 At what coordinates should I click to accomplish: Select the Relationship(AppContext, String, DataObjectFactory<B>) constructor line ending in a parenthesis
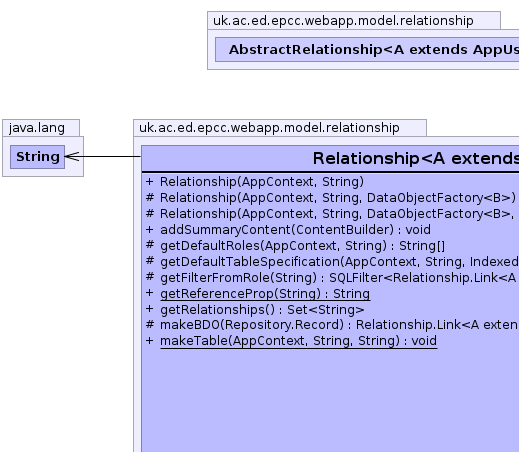[x=338, y=198]
